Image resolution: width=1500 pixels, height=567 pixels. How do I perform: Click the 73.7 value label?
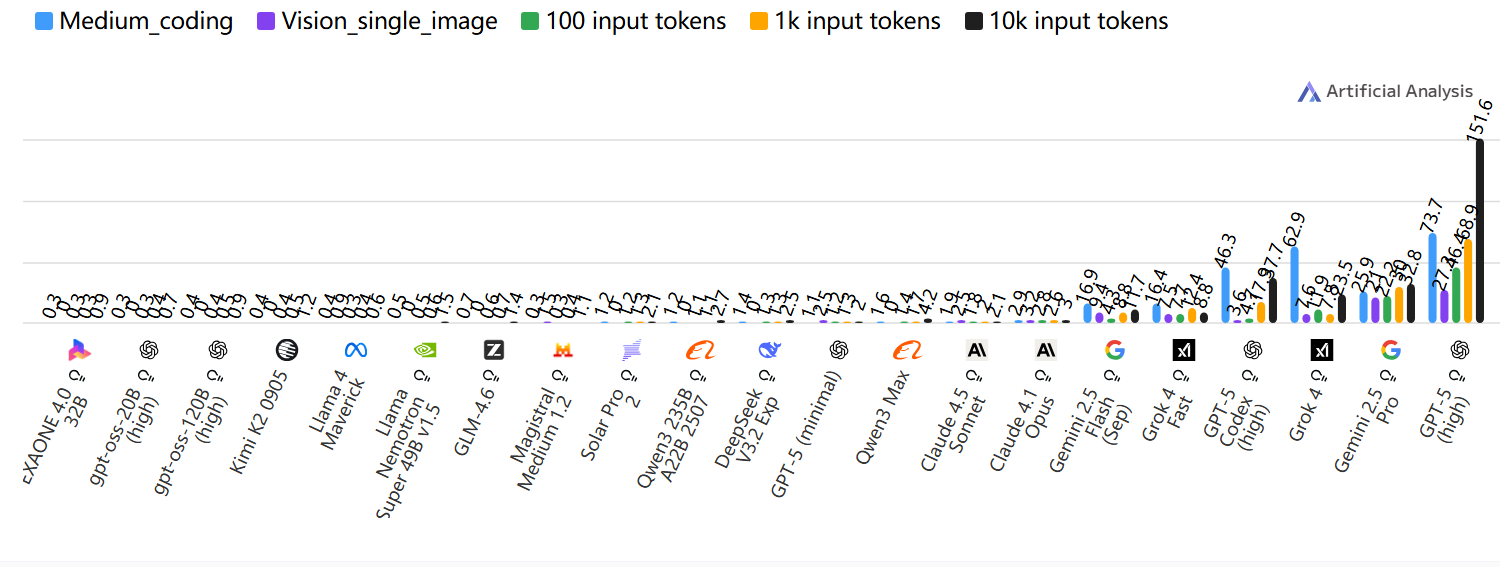tap(1432, 215)
